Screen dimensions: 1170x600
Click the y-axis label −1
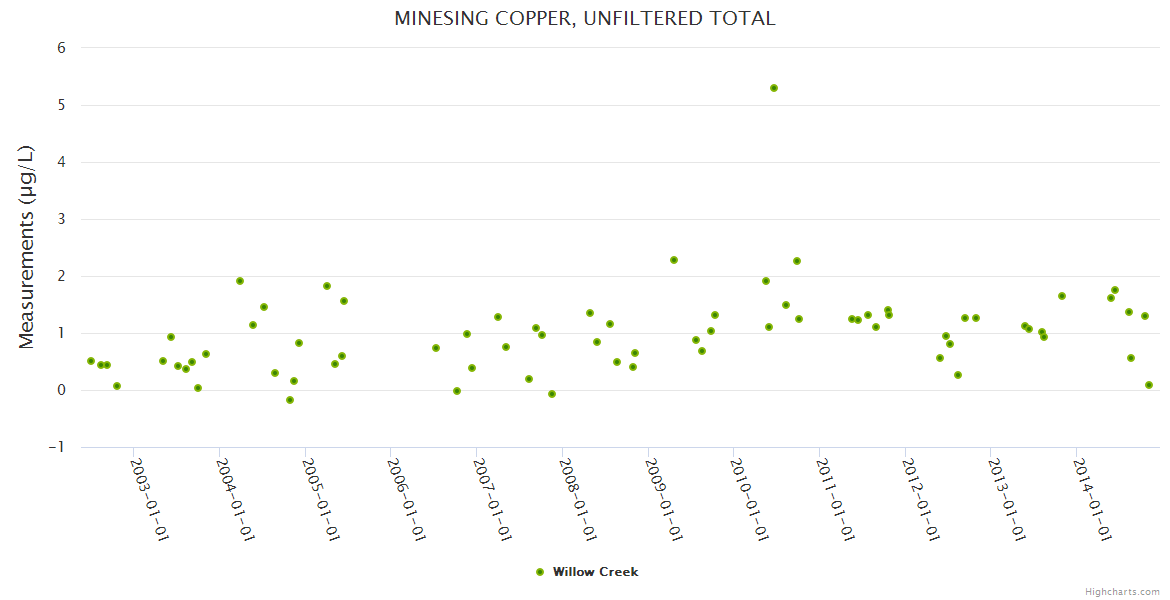tap(57, 447)
